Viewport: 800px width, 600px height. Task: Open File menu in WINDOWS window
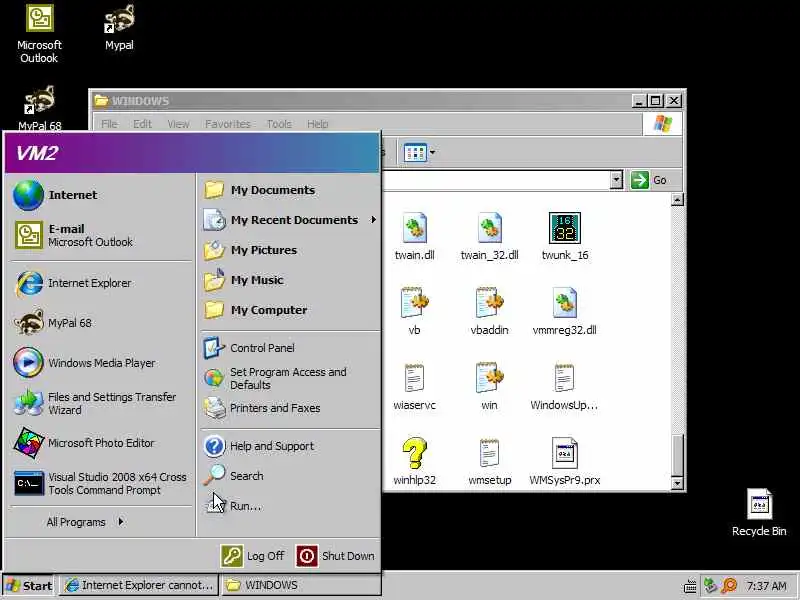[x=109, y=124]
